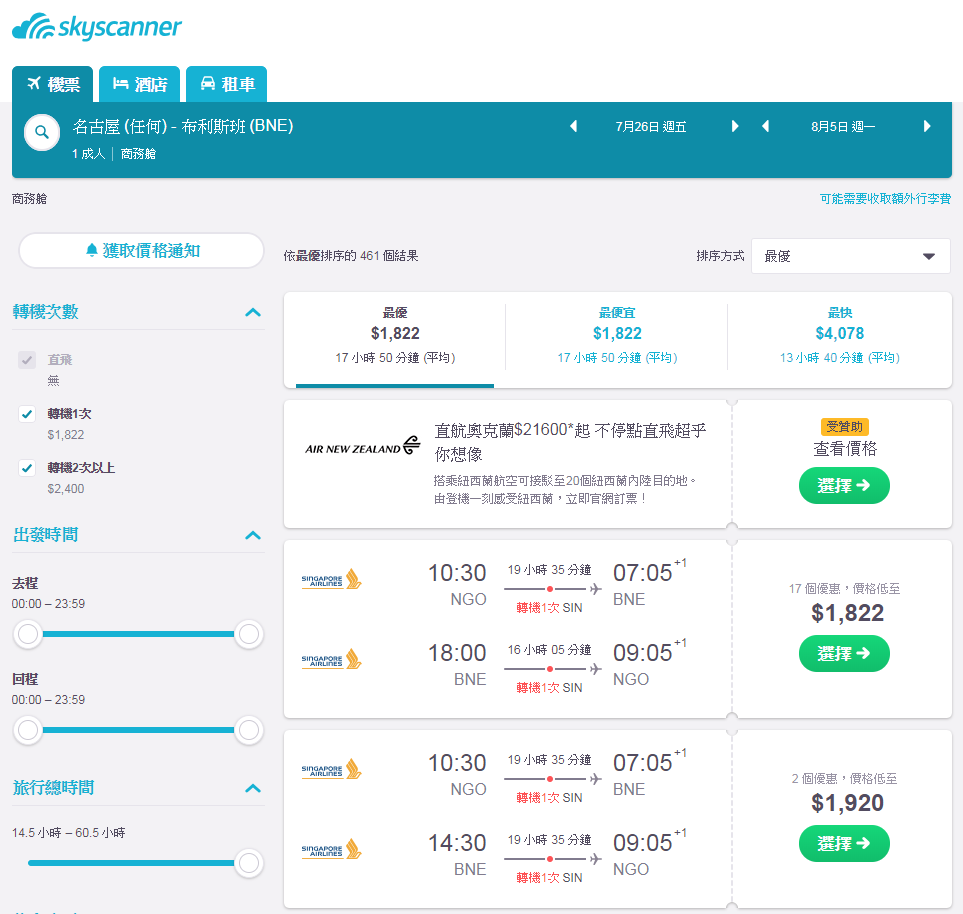
Task: Toggle the 直飛 checkbox
Action: pos(26,360)
